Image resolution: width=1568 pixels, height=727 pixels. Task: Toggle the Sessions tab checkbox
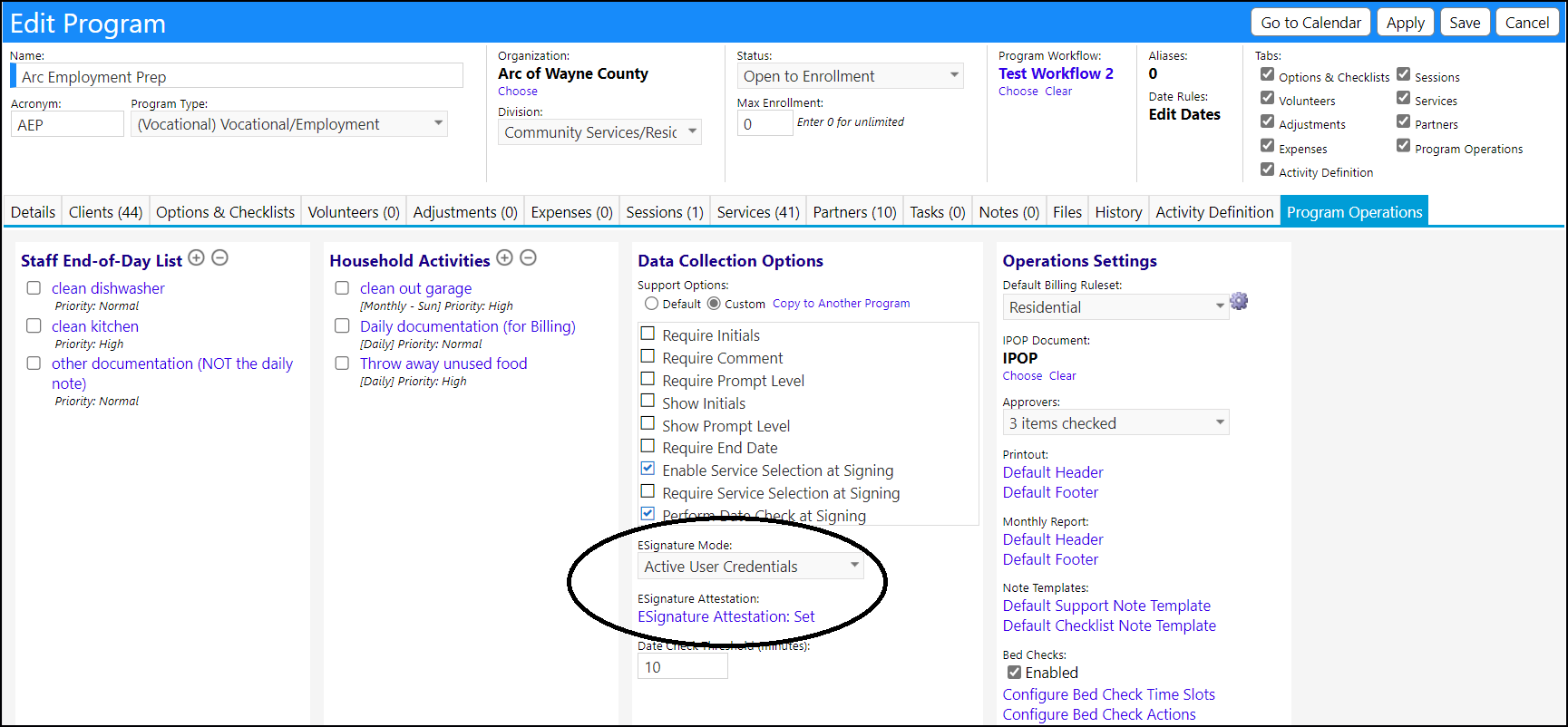[x=1403, y=74]
